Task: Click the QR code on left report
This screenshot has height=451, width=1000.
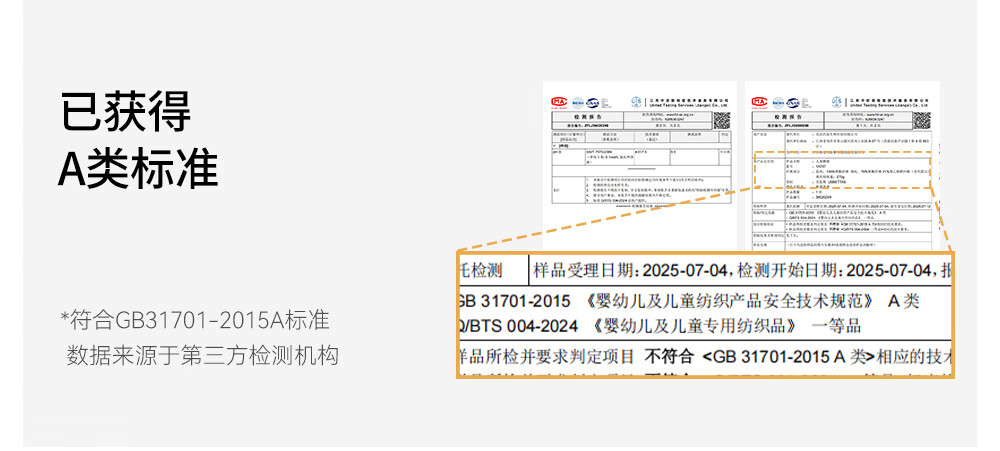Action: click(721, 120)
